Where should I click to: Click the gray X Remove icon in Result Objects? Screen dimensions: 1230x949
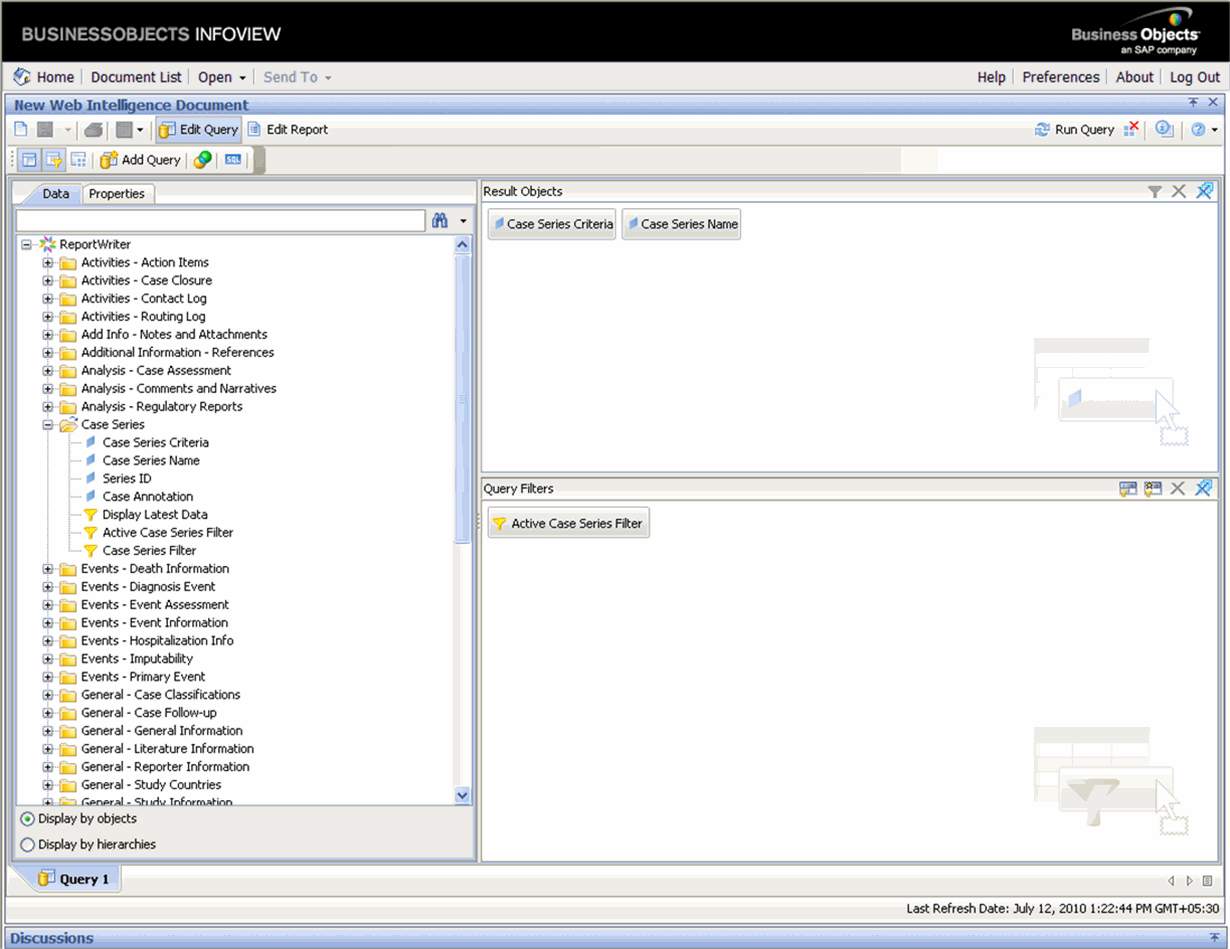1179,191
